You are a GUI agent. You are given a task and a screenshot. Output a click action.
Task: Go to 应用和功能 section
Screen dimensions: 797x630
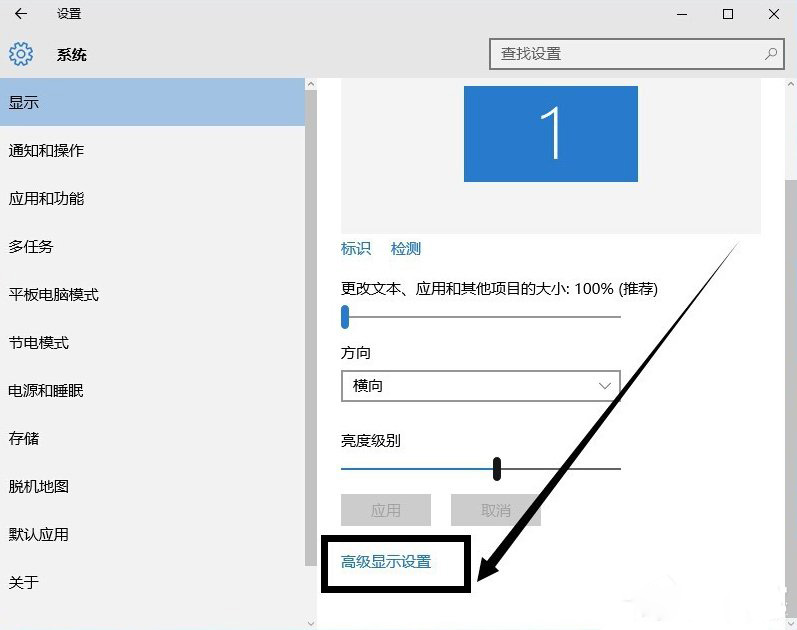[47, 199]
